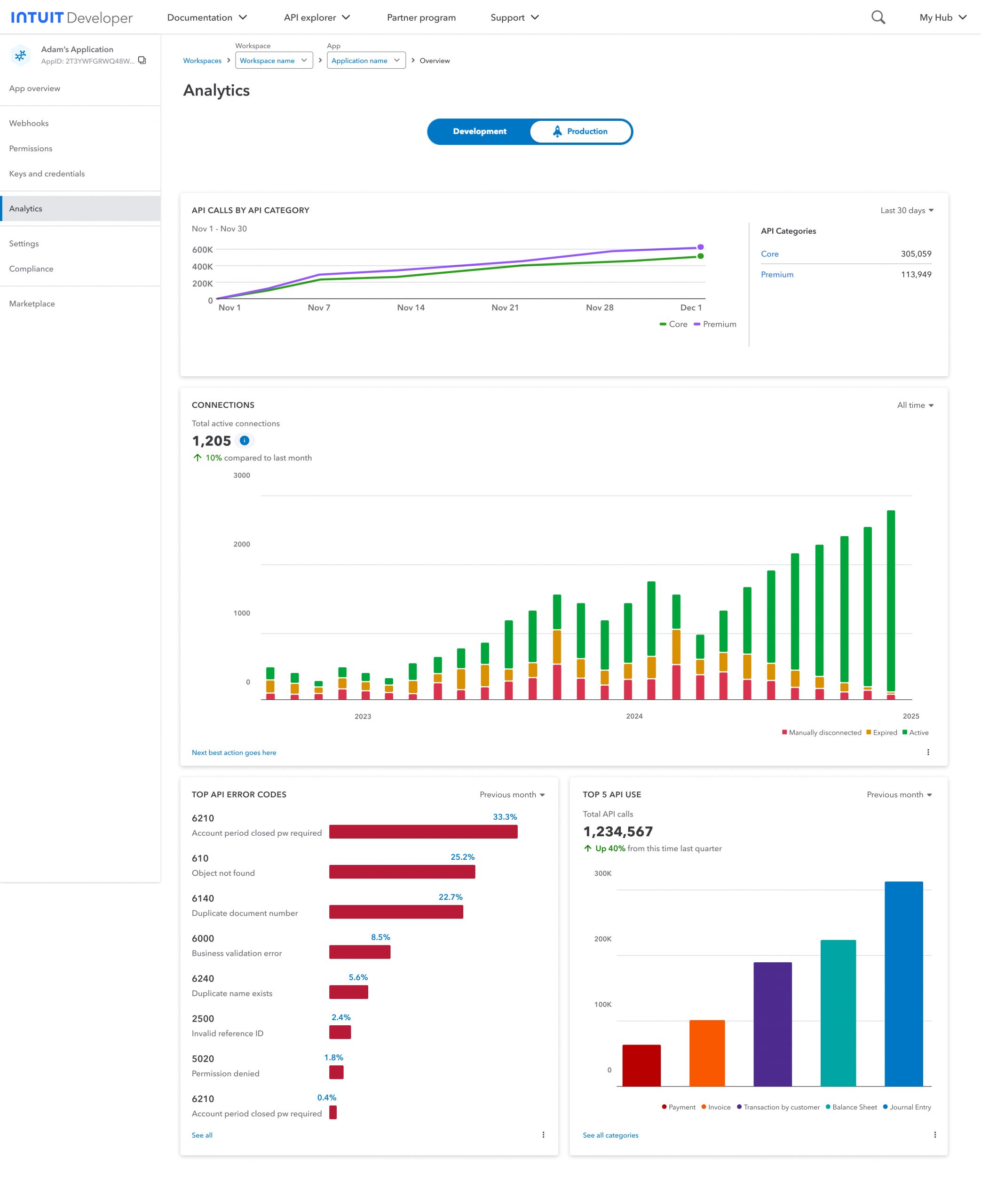This screenshot has height=1204, width=981.
Task: Click the Workspaces breadcrumb
Action: [202, 61]
